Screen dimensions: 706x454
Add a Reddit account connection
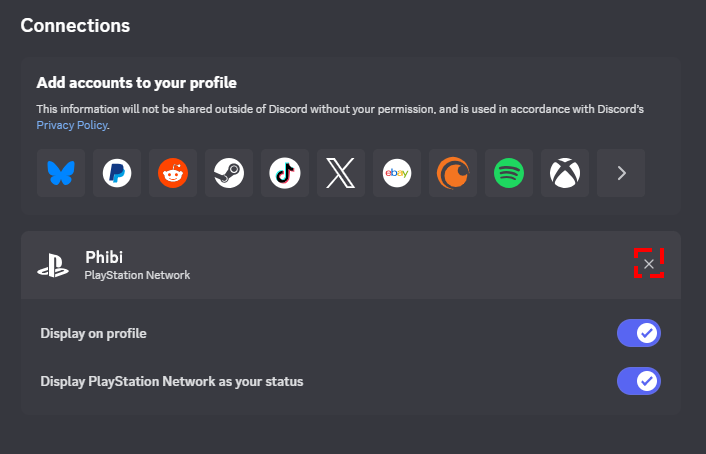173,174
